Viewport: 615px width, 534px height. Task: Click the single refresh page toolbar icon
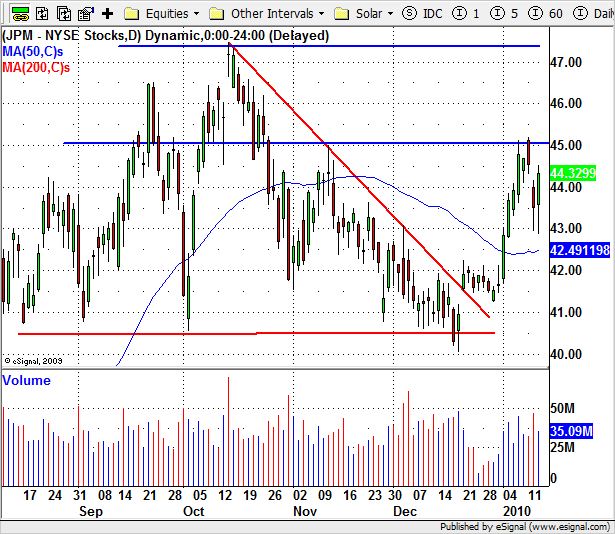42,14
